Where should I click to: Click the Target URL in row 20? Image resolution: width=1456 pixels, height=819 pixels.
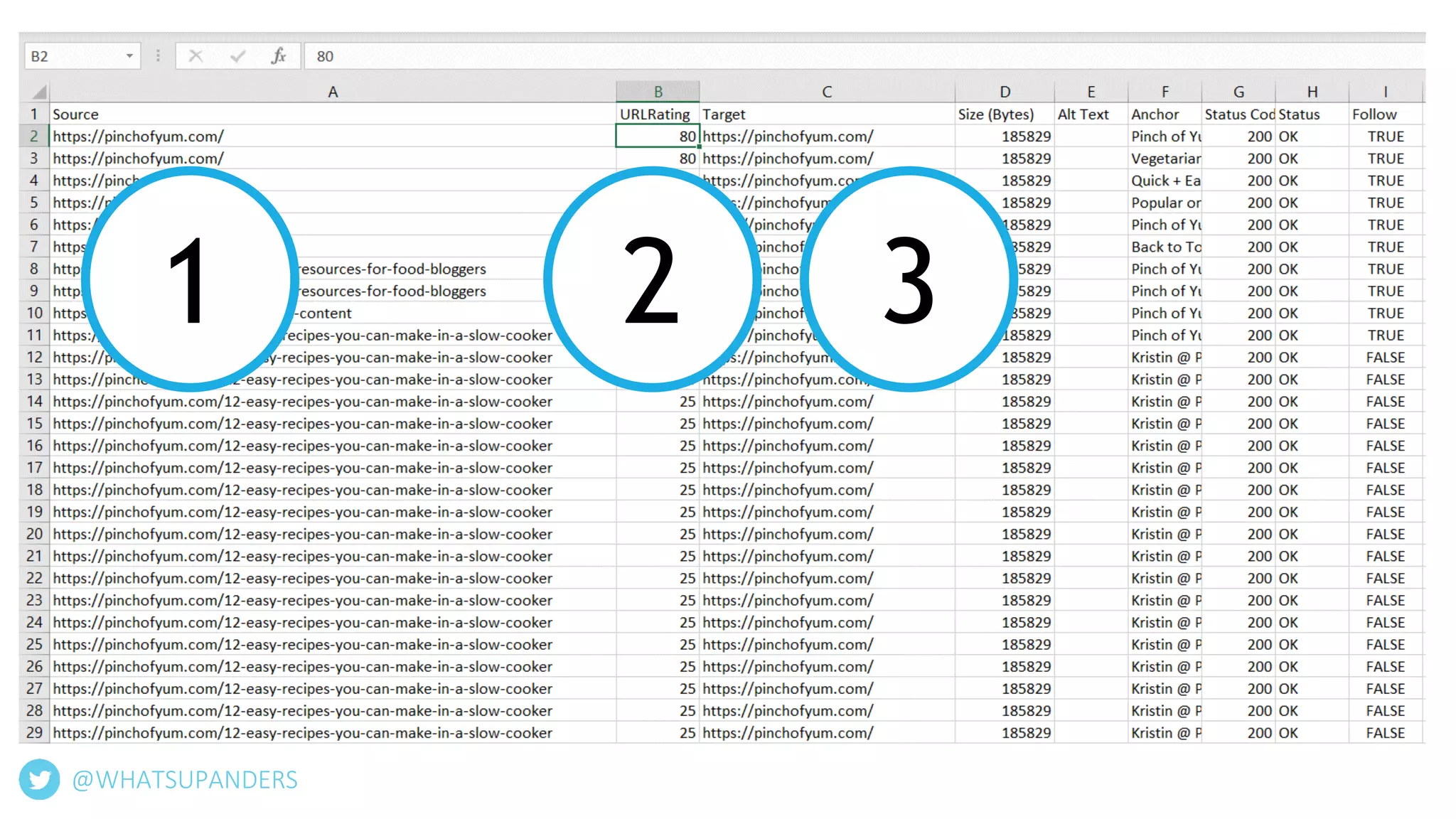tap(788, 534)
